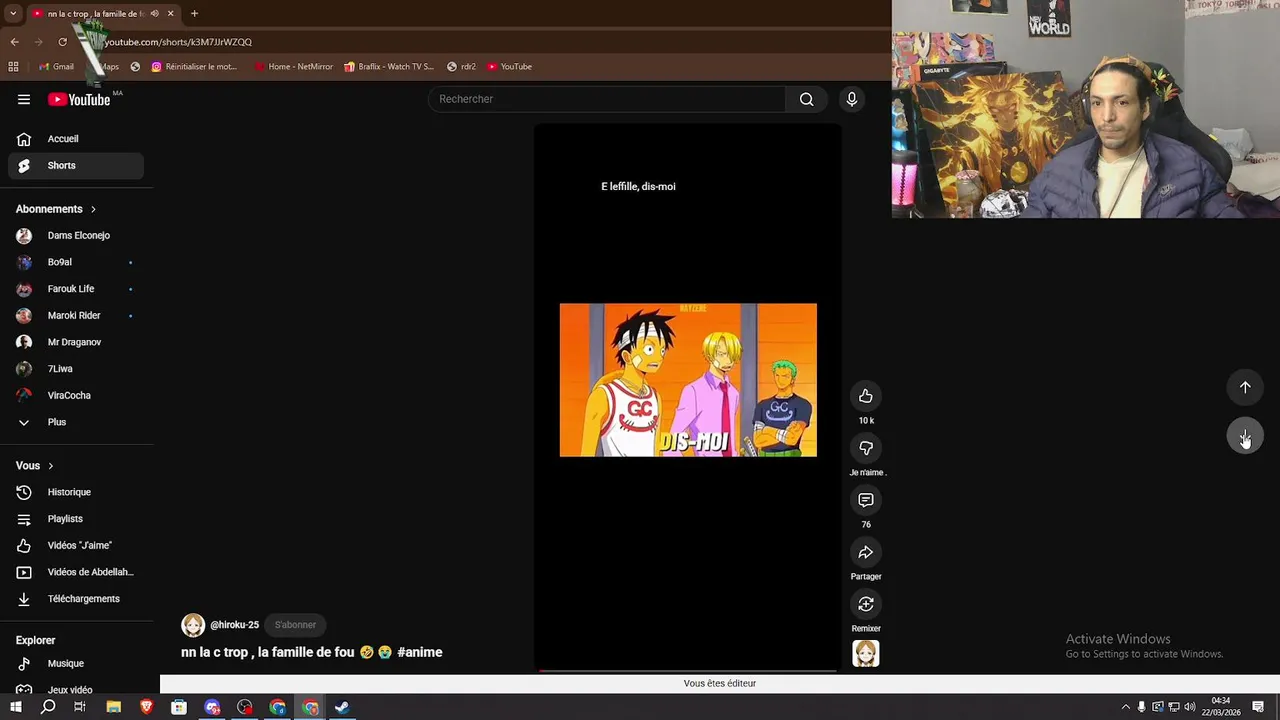This screenshot has height=720, width=1280.
Task: Go back in browser history
Action: 14,42
